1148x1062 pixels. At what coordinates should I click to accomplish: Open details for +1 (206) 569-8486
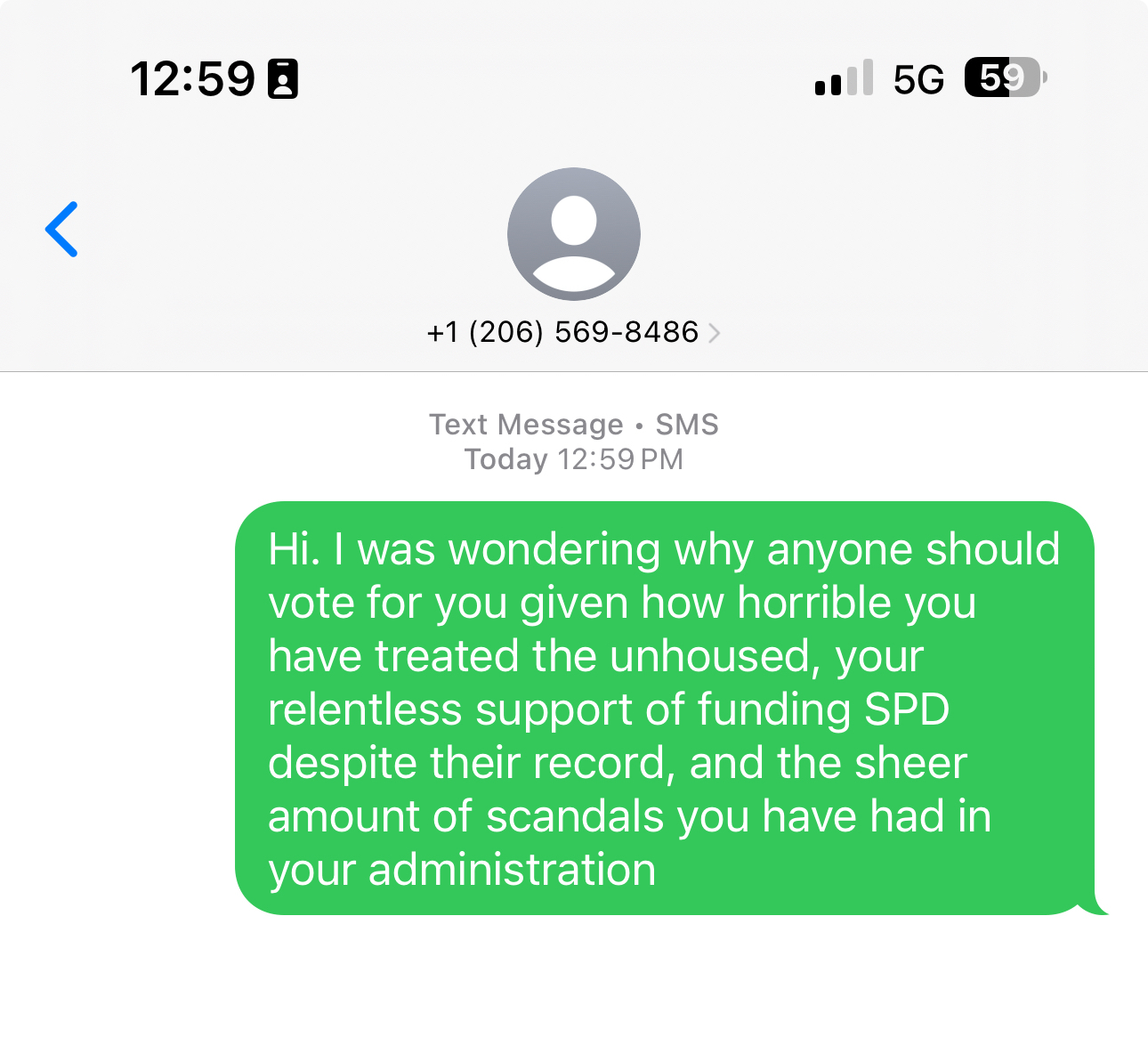pyautogui.click(x=562, y=332)
